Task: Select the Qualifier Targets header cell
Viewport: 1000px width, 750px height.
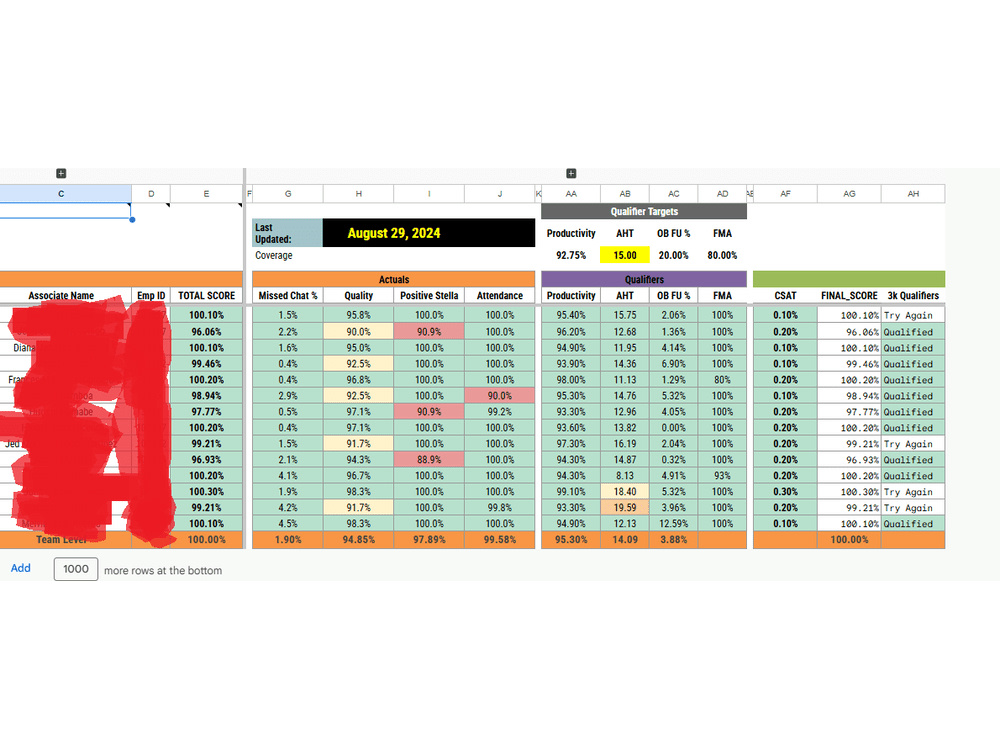Action: click(644, 211)
